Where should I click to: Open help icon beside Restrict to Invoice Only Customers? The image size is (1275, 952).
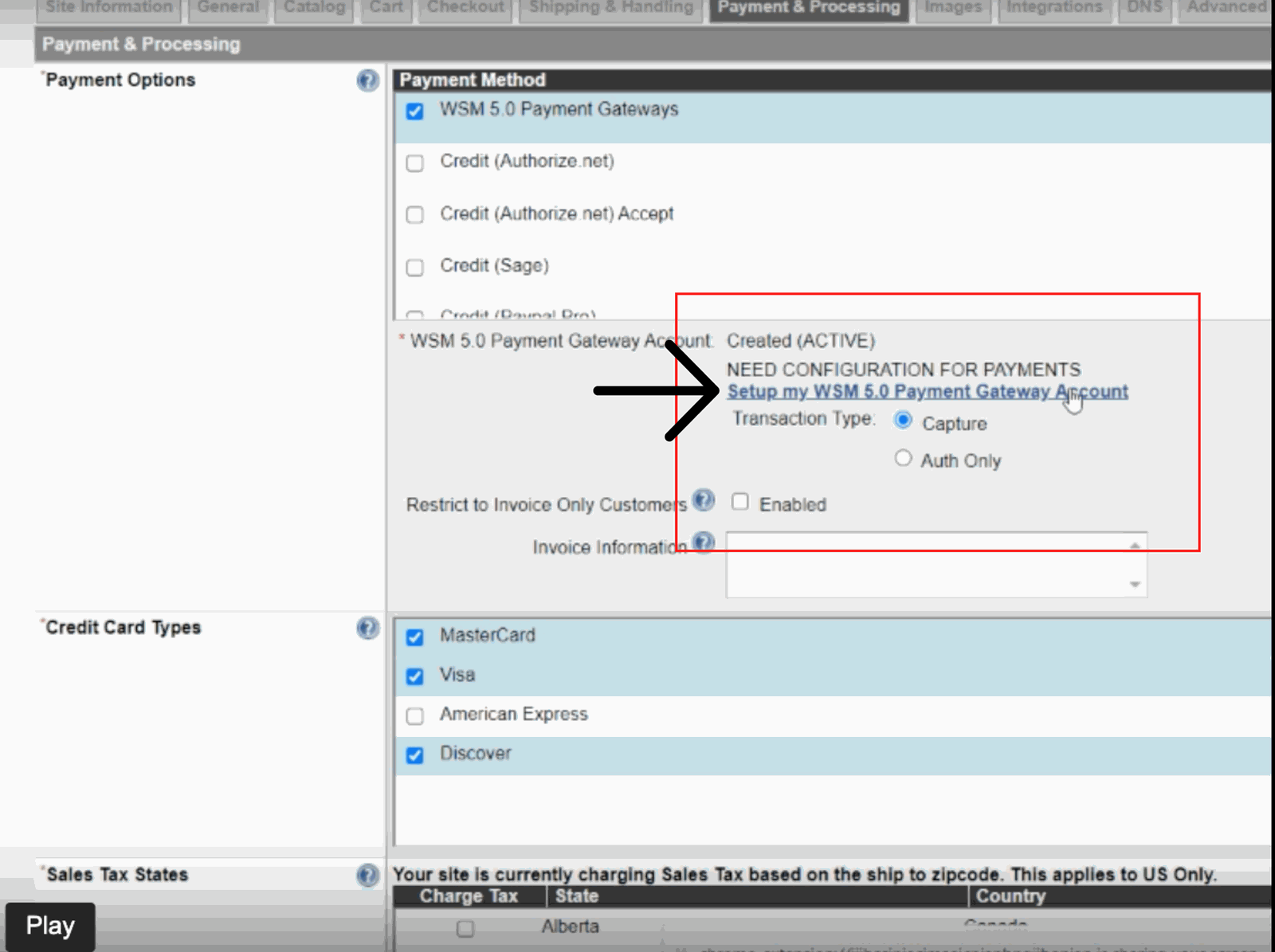704,500
